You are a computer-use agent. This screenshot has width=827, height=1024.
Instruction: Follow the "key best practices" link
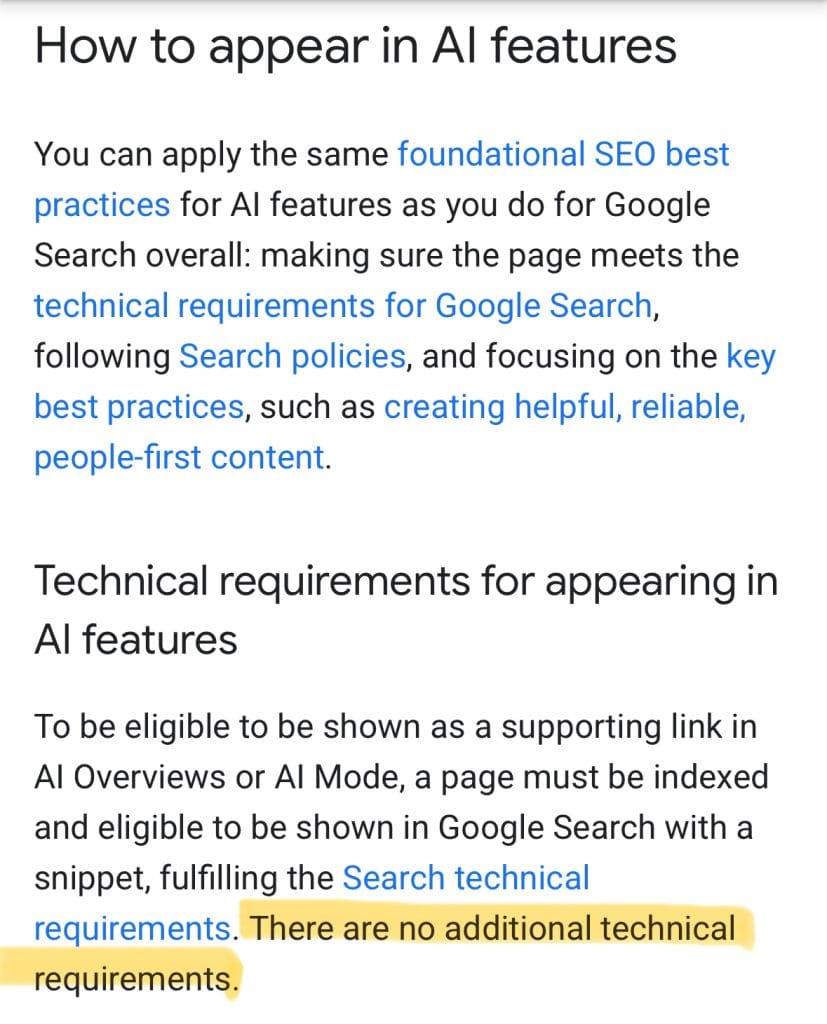coord(138,407)
